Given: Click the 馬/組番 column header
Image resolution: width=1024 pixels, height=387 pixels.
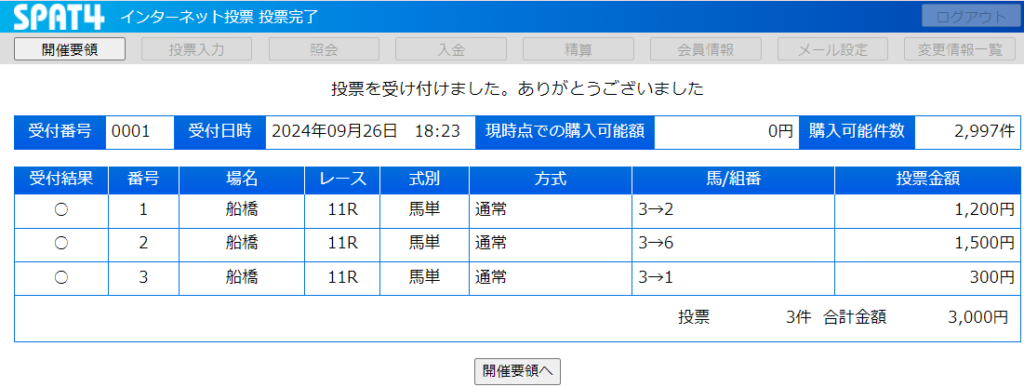Looking at the screenshot, I should [733, 180].
